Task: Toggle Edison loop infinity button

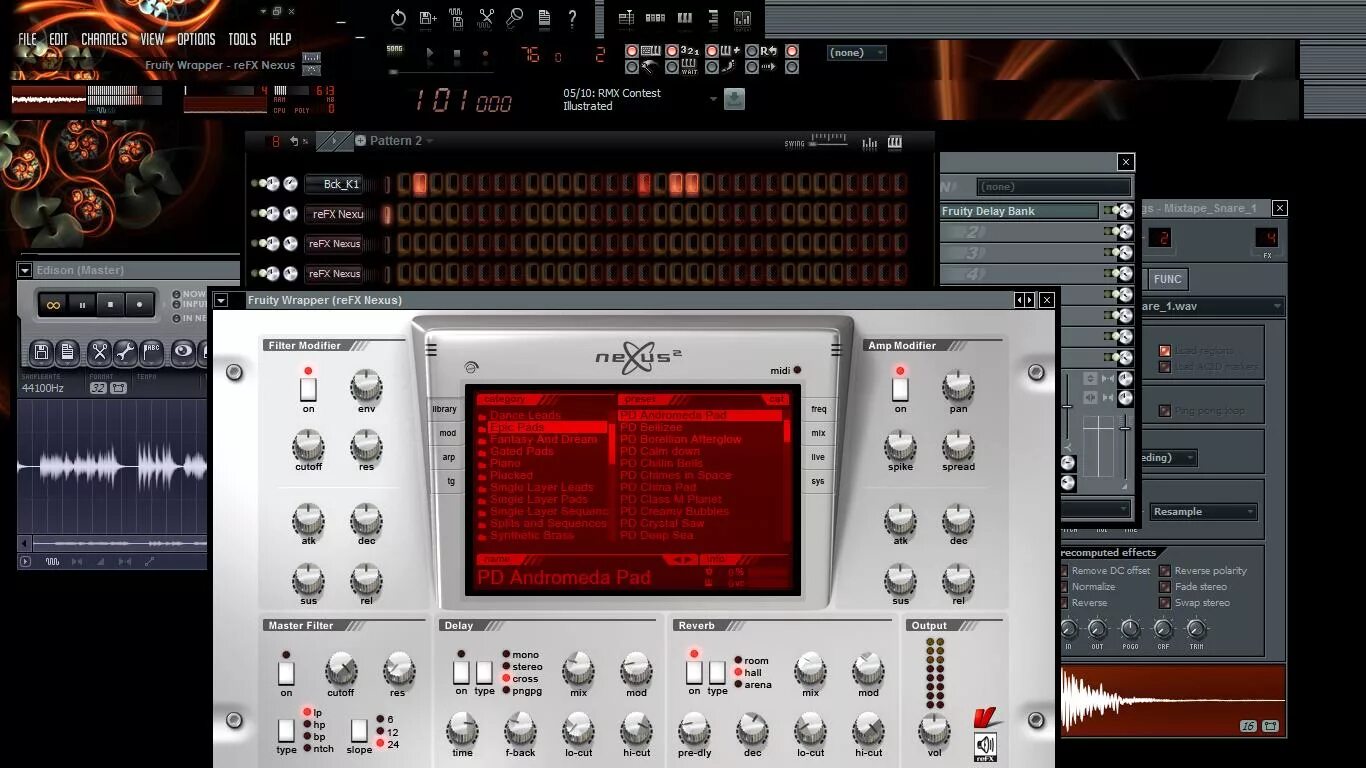Action: 54,304
